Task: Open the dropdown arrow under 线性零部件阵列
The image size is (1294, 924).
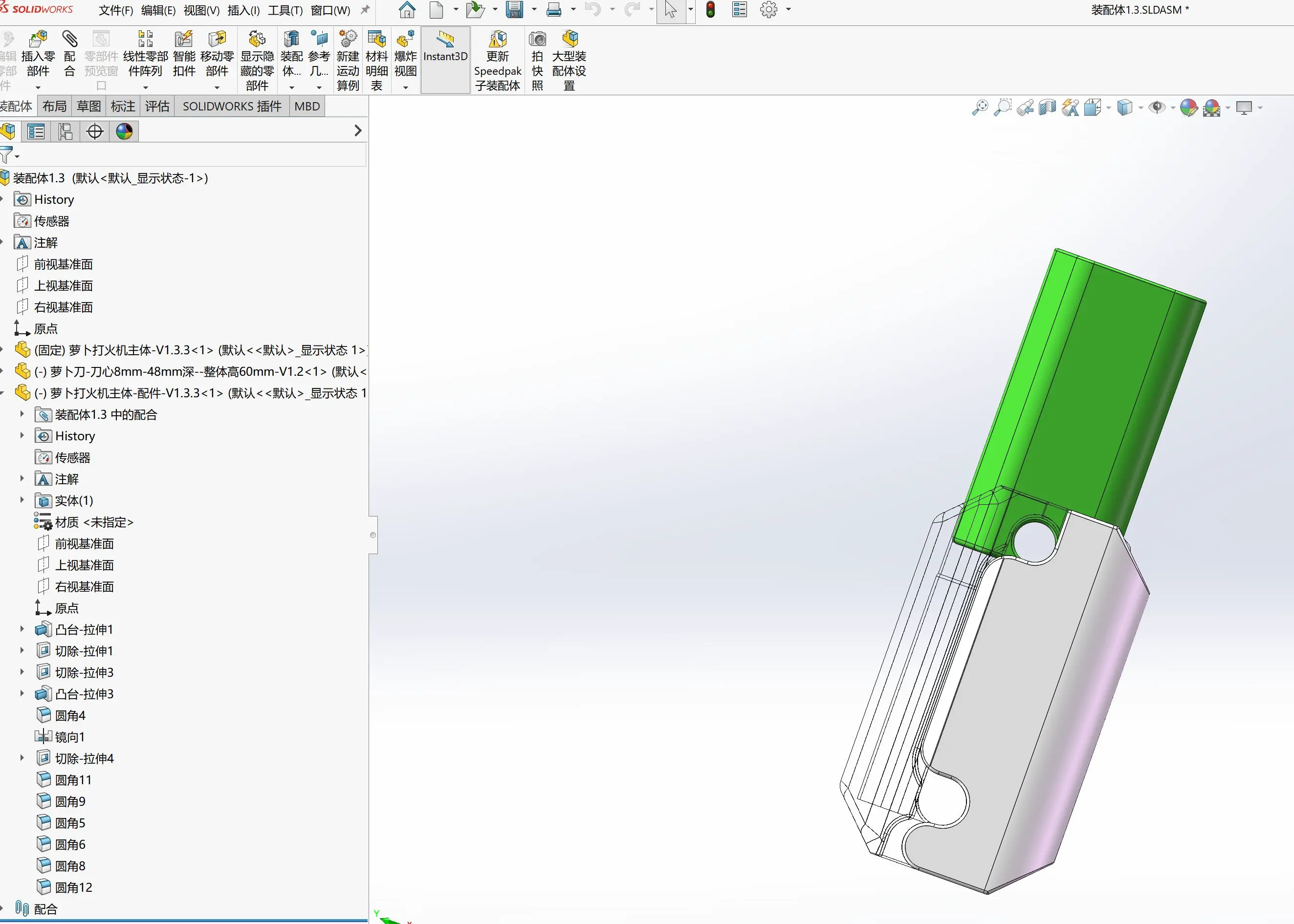Action: pos(146,87)
